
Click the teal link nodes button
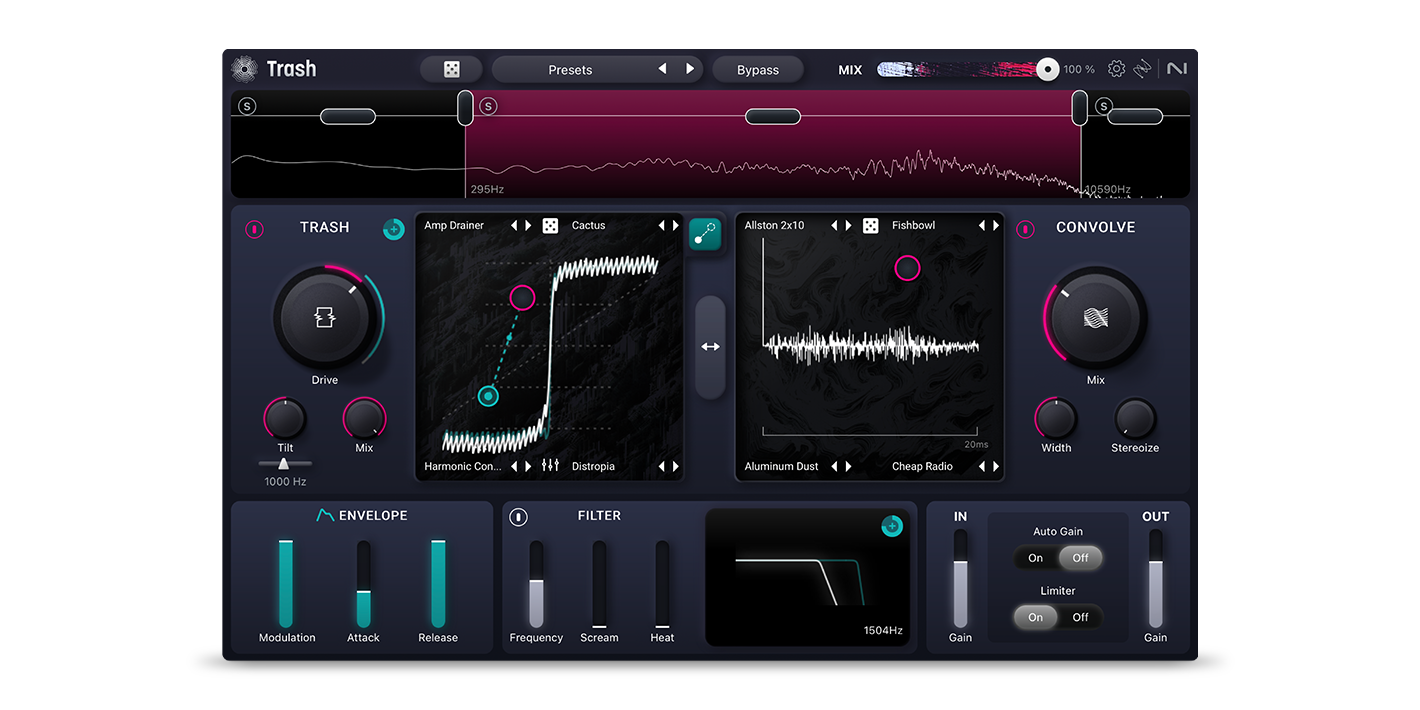click(705, 234)
